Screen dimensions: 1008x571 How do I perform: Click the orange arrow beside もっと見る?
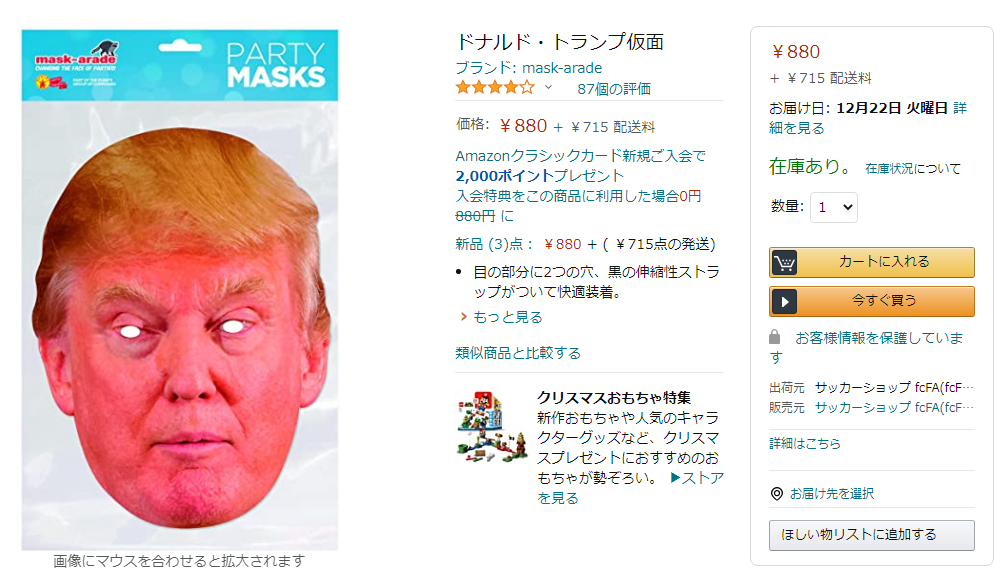click(464, 316)
